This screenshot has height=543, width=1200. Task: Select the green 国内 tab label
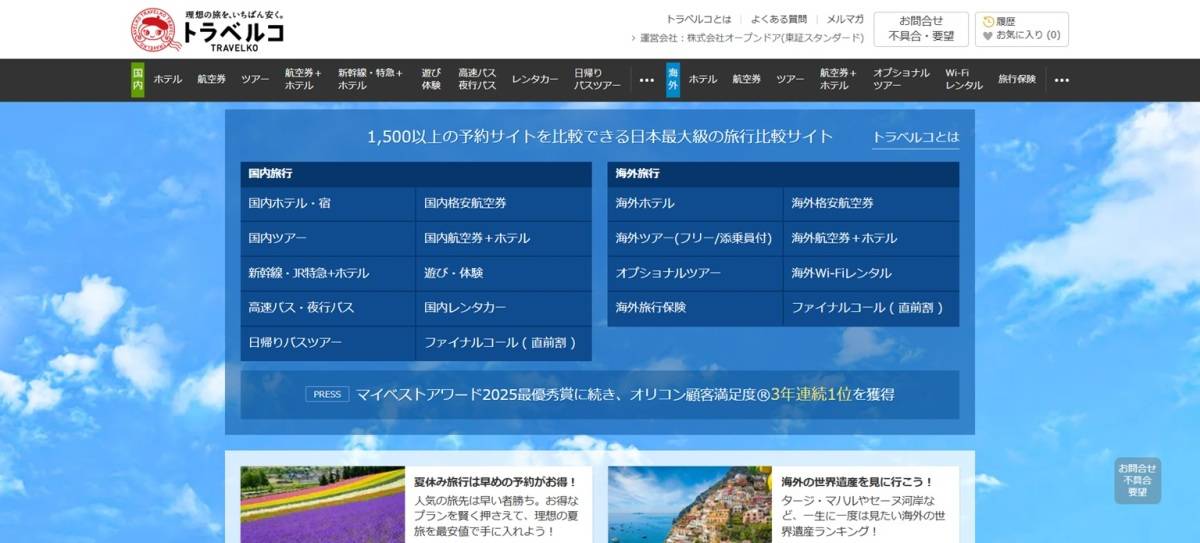point(138,80)
